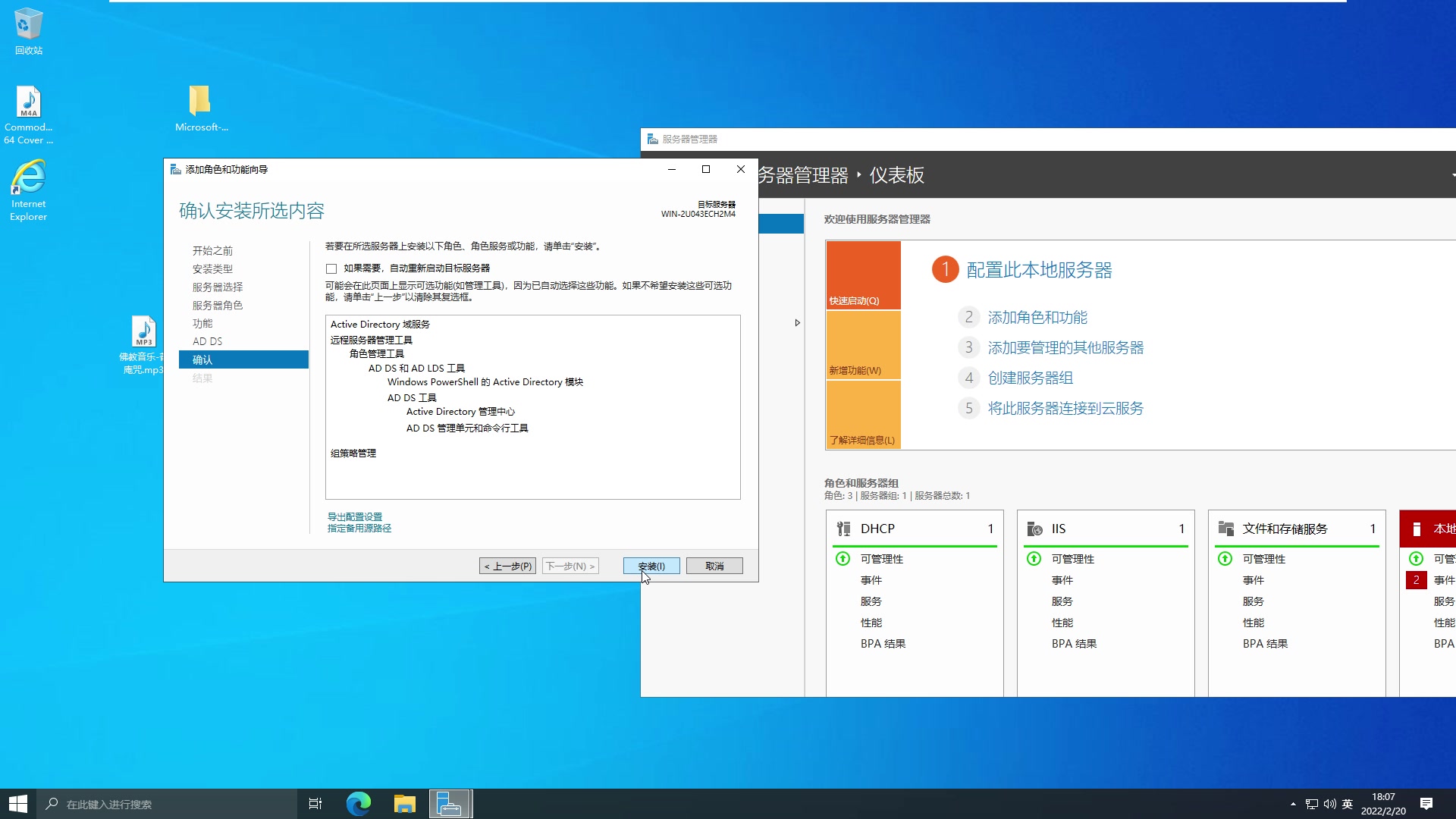This screenshot has height=819, width=1456.
Task: Click the wizard title bar icon
Action: [x=175, y=169]
